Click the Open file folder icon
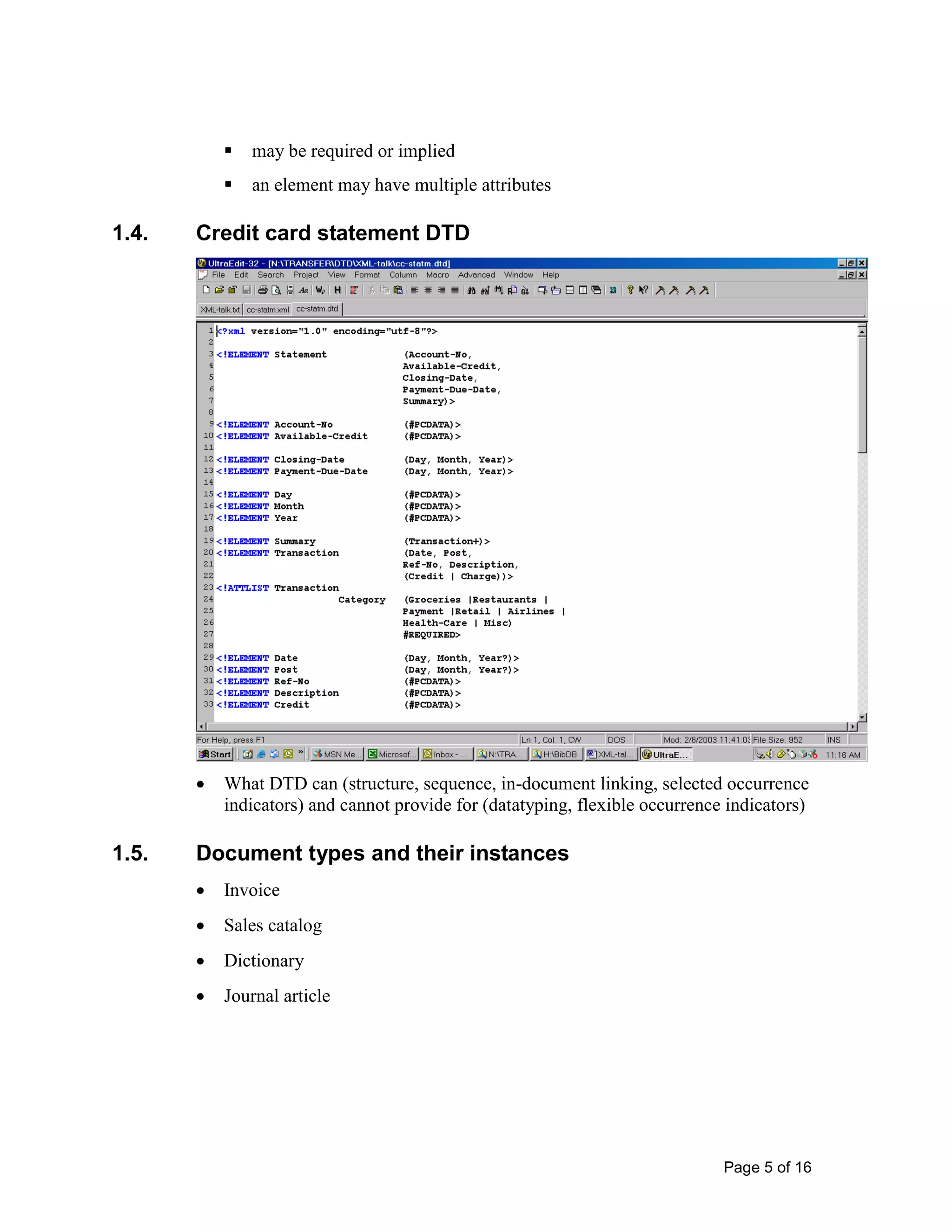Screen dimensions: 952x1232 click(x=219, y=290)
